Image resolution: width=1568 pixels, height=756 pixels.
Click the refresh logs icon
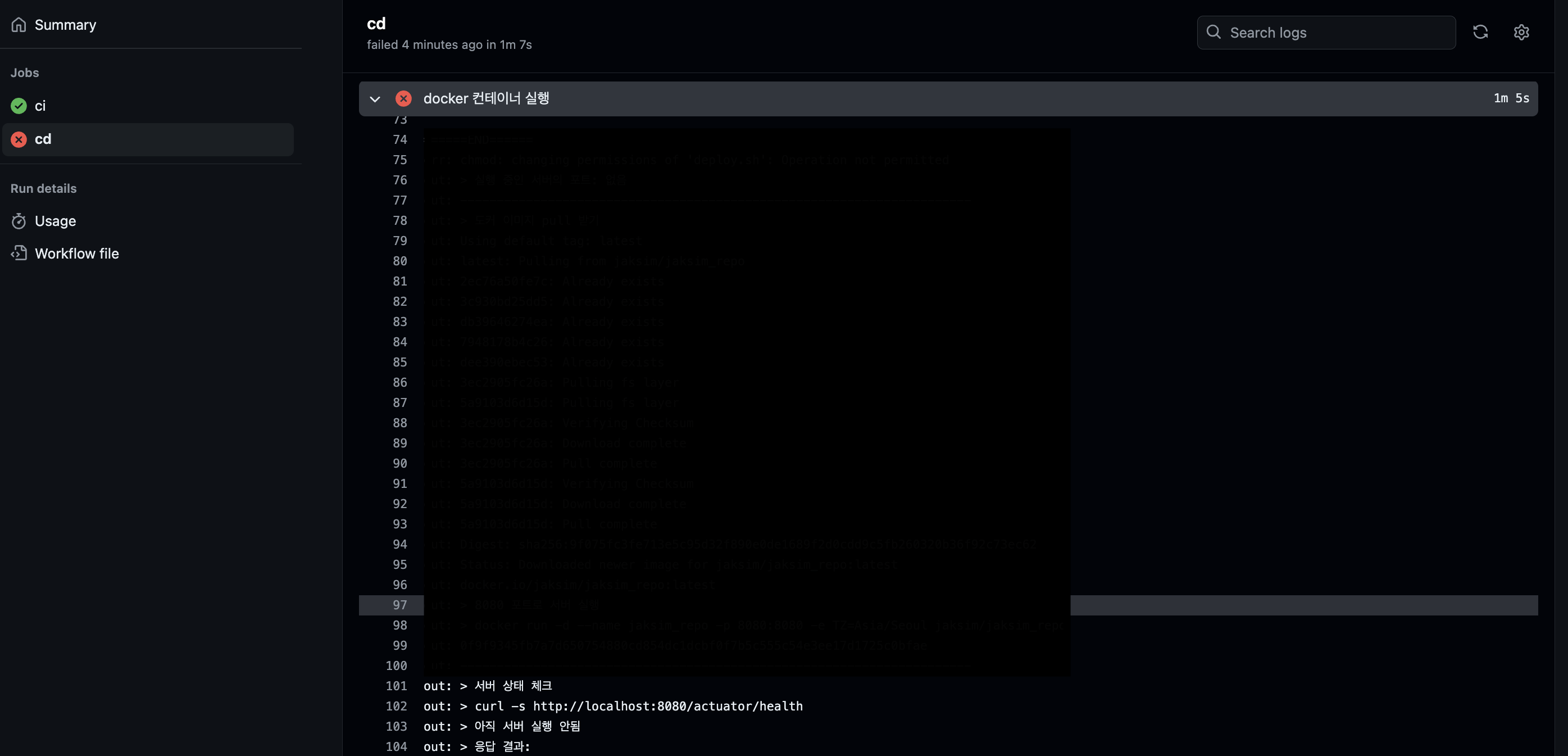point(1480,32)
